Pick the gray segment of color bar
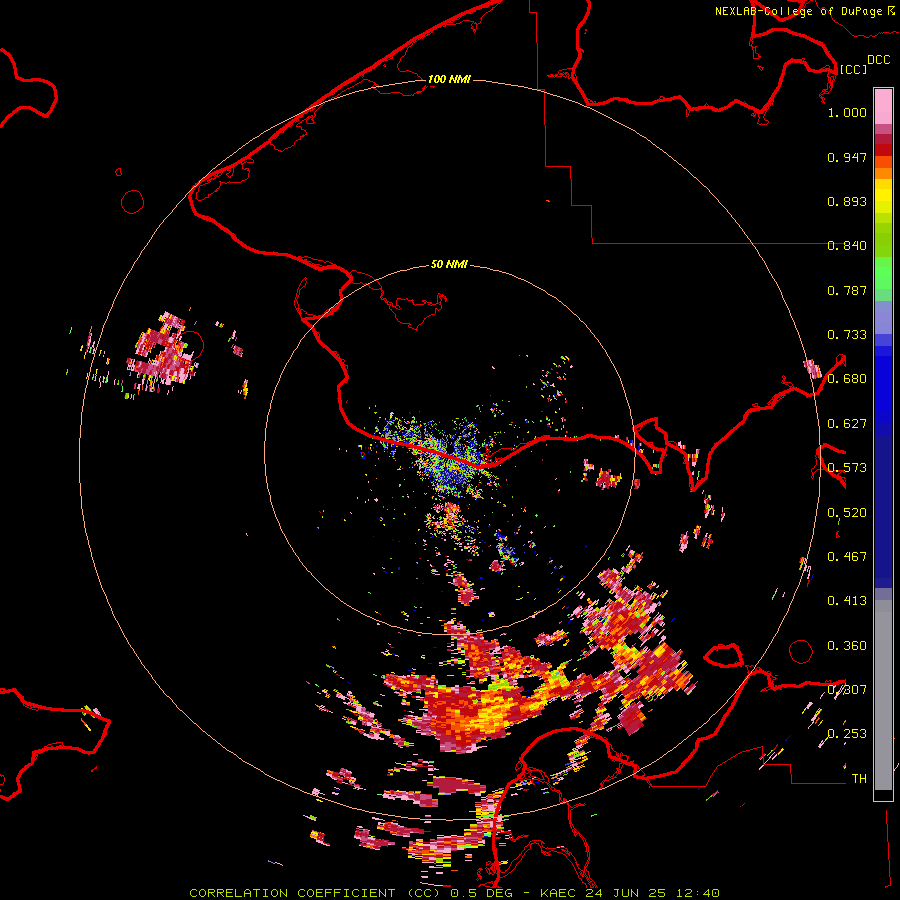This screenshot has width=900, height=900. point(883,695)
